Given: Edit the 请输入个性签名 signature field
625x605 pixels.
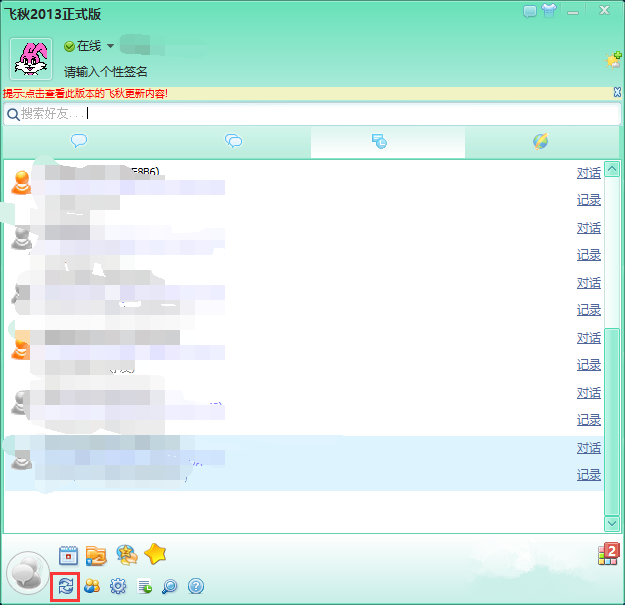Looking at the screenshot, I should point(106,72).
